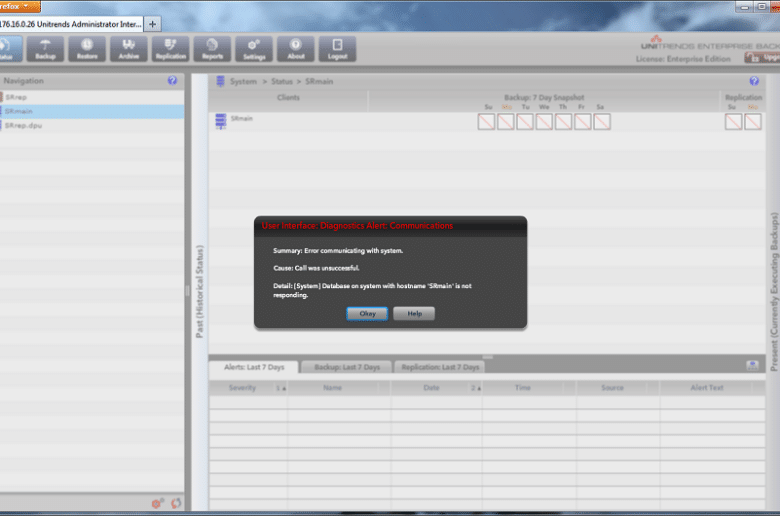Select Sunday replication box for SRmain

tap(734, 122)
